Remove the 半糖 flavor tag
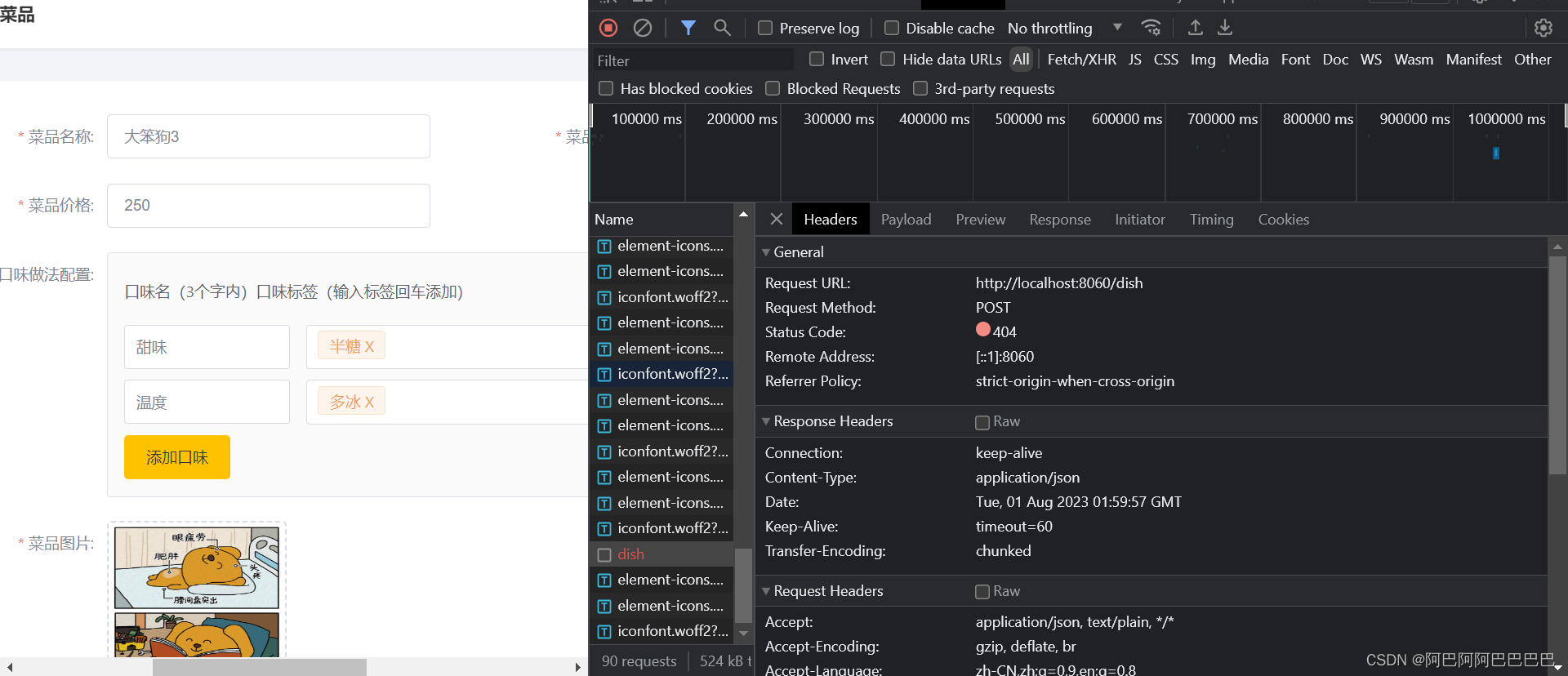1568x676 pixels. [x=369, y=346]
